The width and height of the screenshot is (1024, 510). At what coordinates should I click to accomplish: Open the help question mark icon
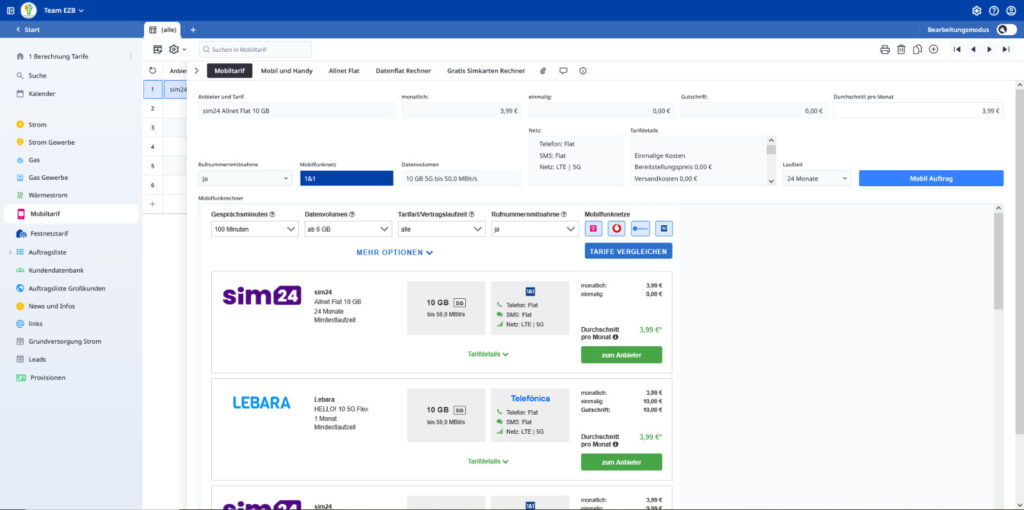(994, 10)
